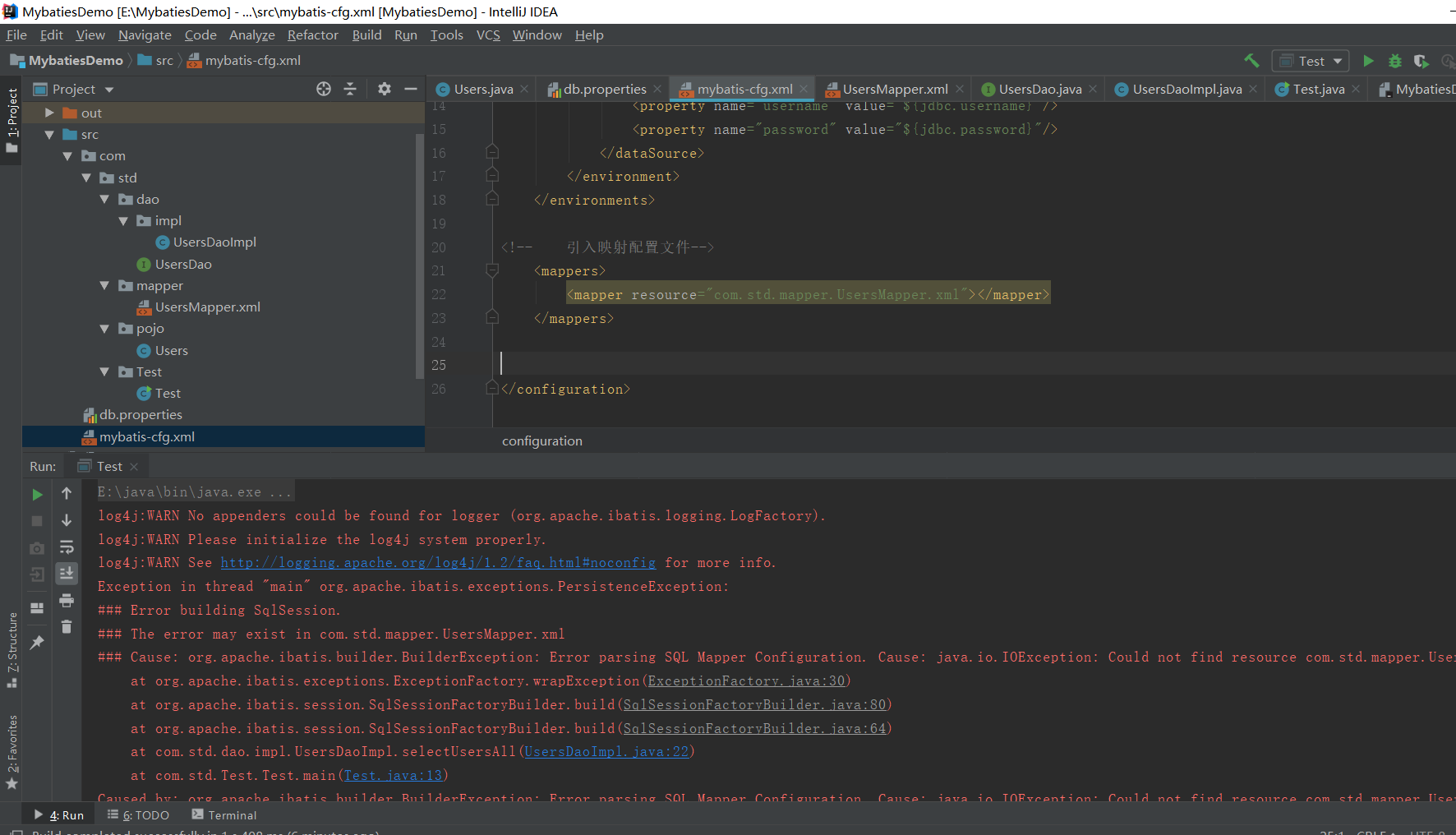1456x835 pixels.
Task: Open the 1: Project side tool window
Action: pos(12,121)
